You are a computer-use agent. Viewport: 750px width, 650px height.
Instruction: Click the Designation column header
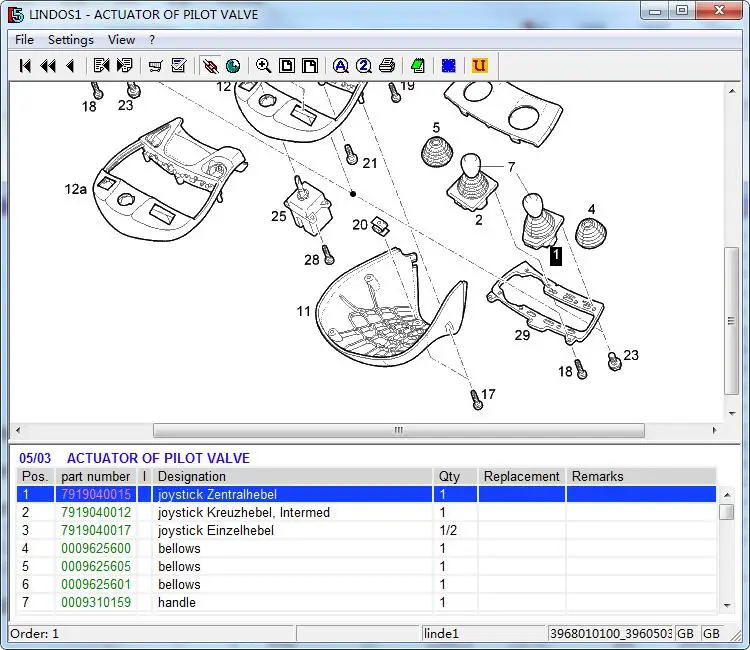tap(192, 477)
